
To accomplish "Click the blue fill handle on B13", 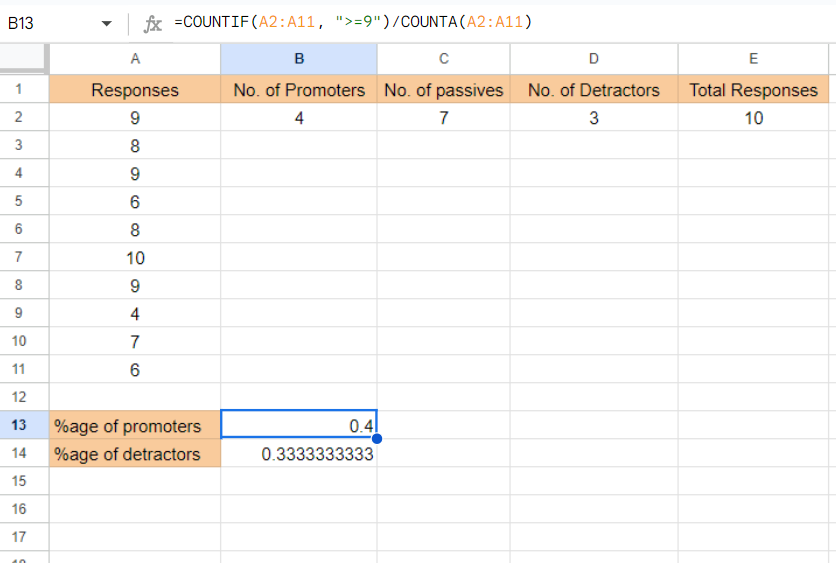I will (x=376, y=438).
